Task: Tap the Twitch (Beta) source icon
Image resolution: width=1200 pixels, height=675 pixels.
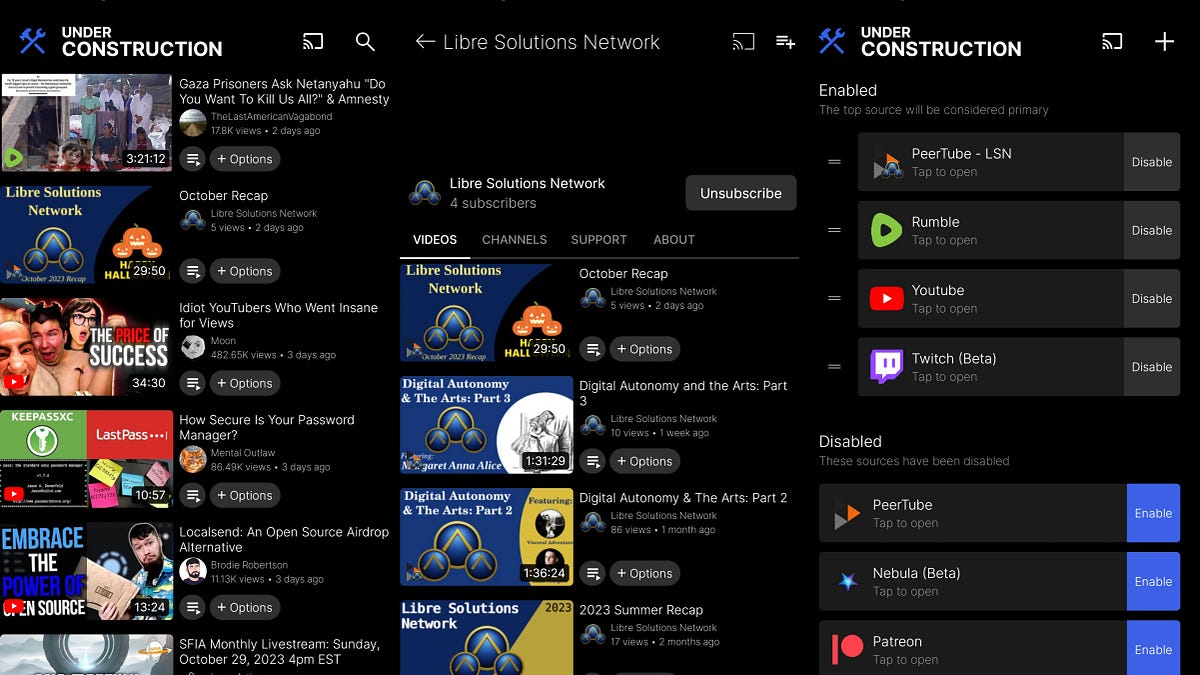Action: [886, 366]
